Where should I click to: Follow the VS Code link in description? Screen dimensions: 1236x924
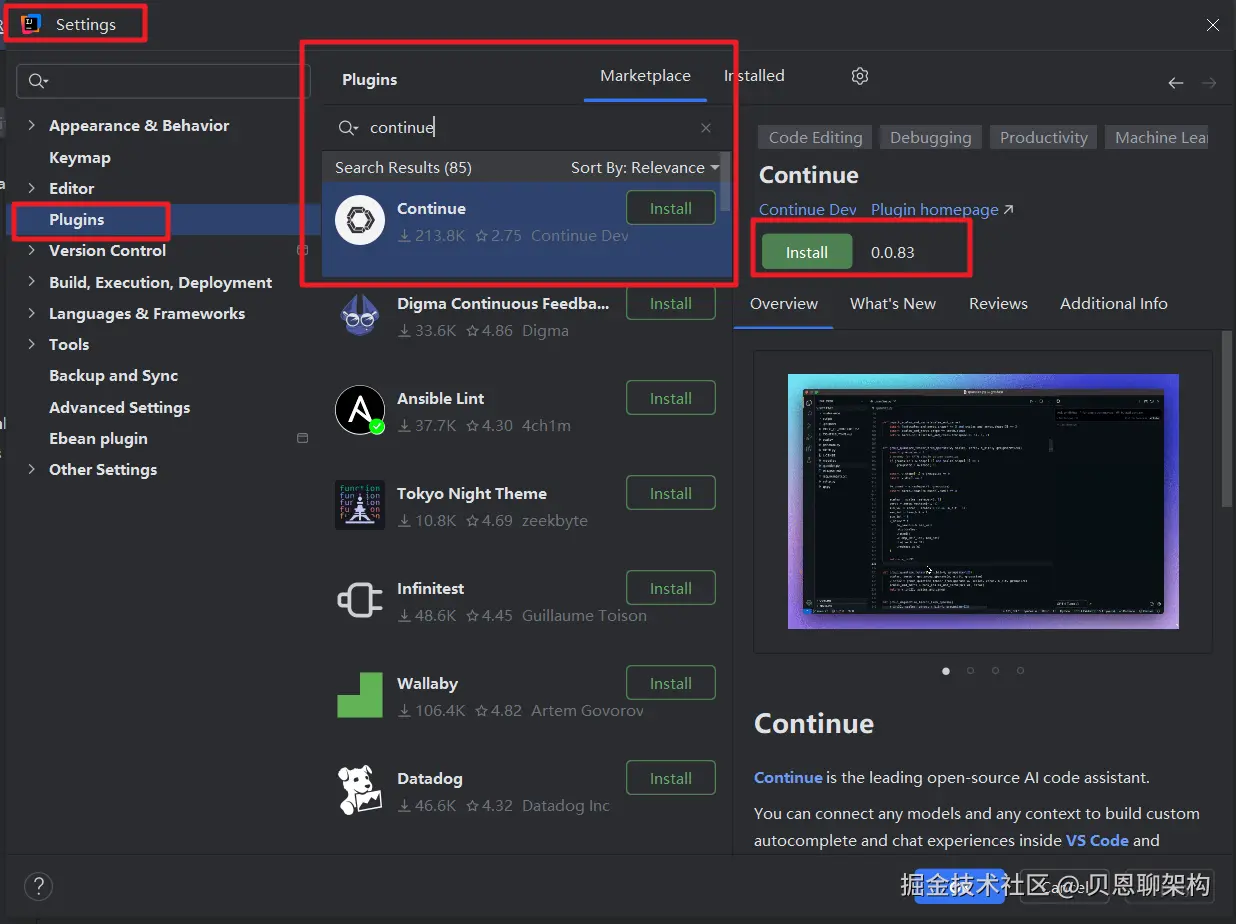tap(1097, 841)
